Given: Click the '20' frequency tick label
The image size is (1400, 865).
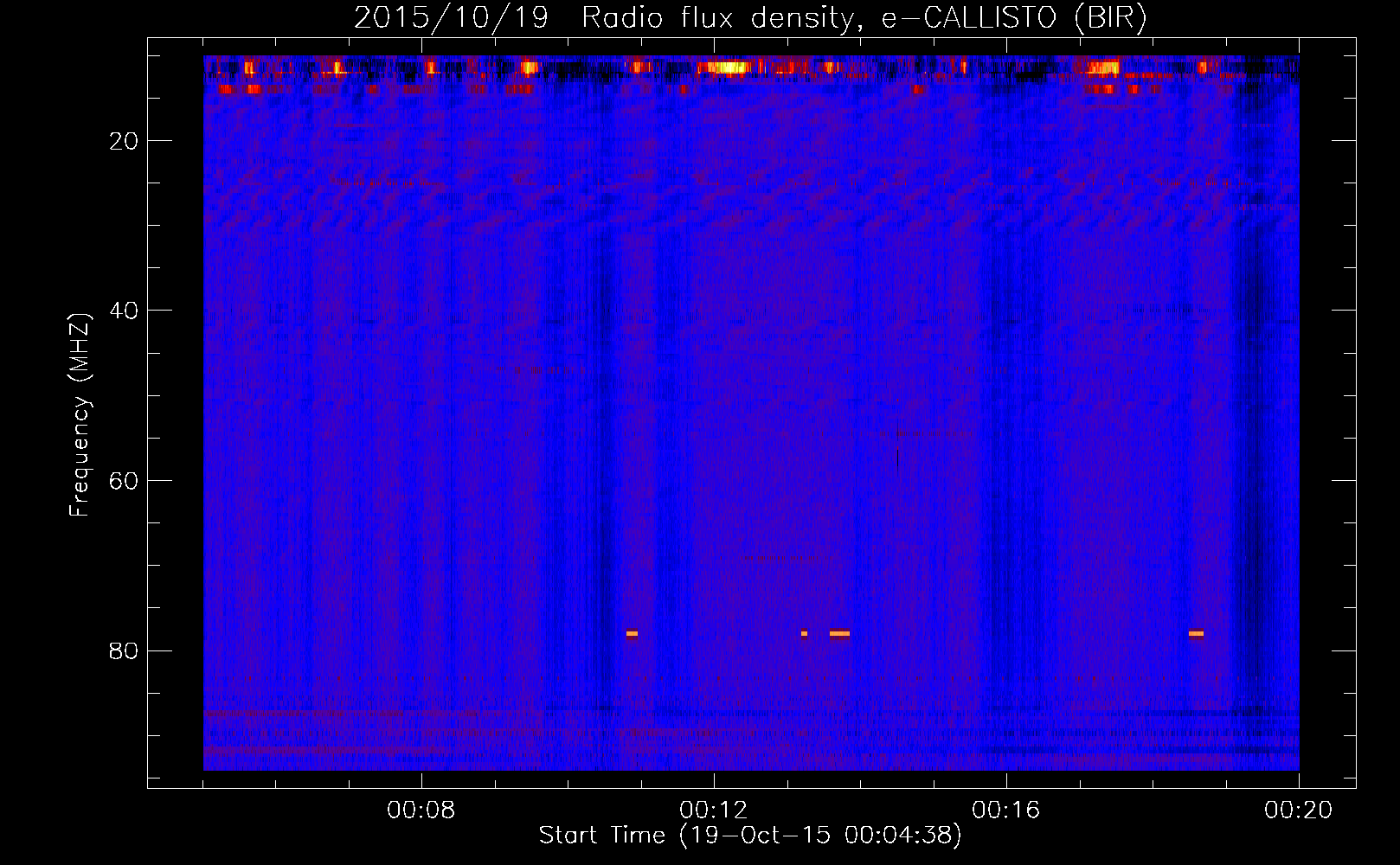Looking at the screenshot, I should [x=124, y=141].
